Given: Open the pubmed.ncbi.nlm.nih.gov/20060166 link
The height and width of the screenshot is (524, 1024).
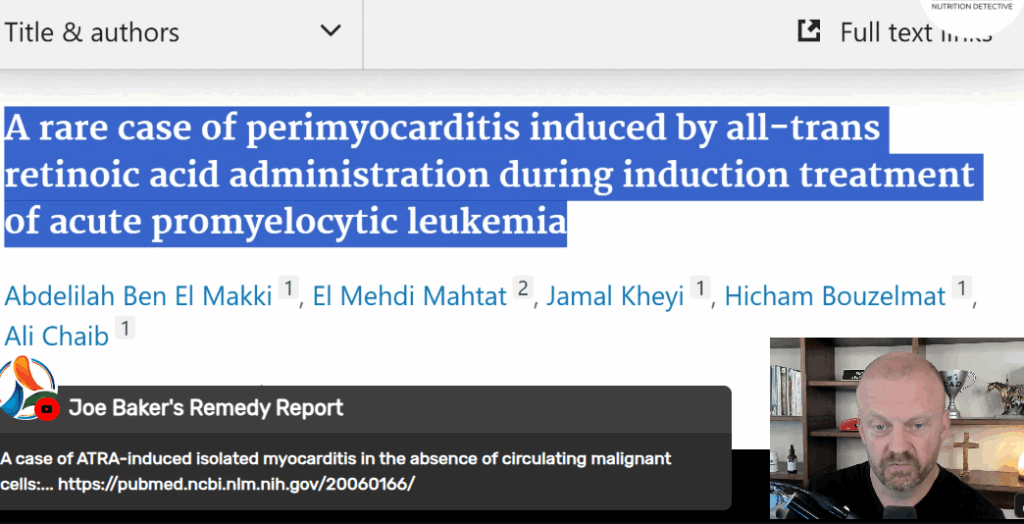Looking at the screenshot, I should coord(236,484).
